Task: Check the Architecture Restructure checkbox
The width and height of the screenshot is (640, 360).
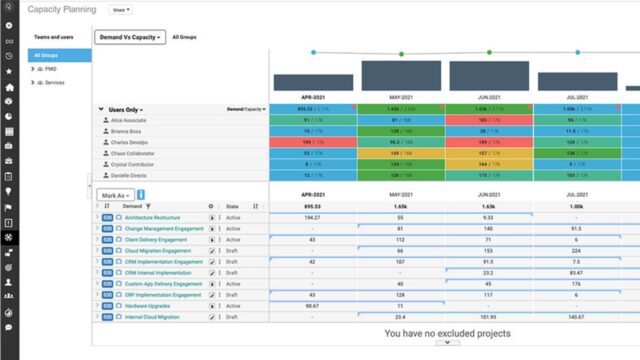Action: coord(119,218)
